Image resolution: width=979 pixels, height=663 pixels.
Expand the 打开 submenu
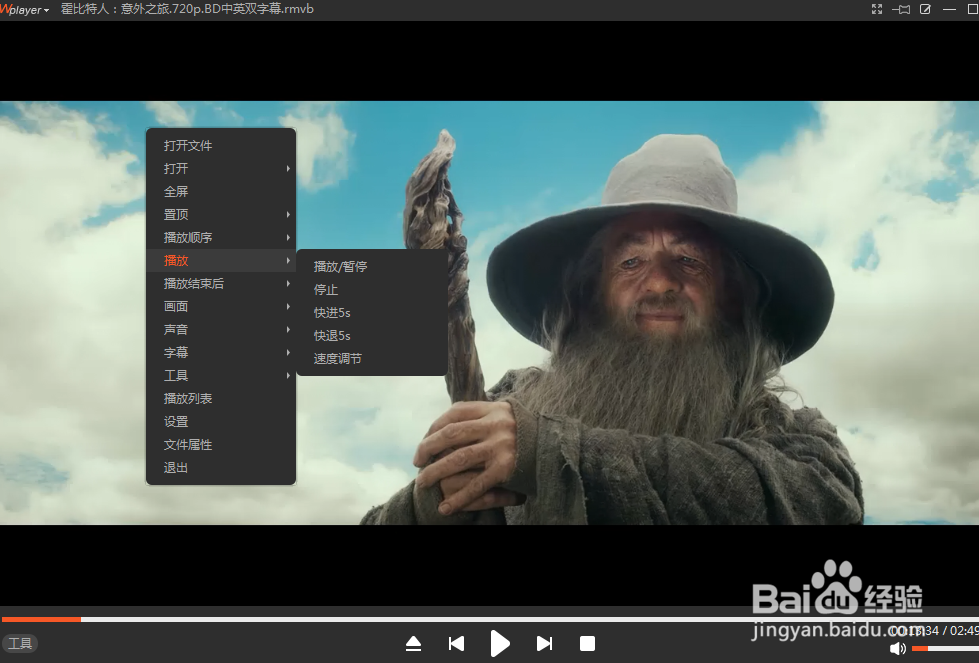tap(220, 169)
